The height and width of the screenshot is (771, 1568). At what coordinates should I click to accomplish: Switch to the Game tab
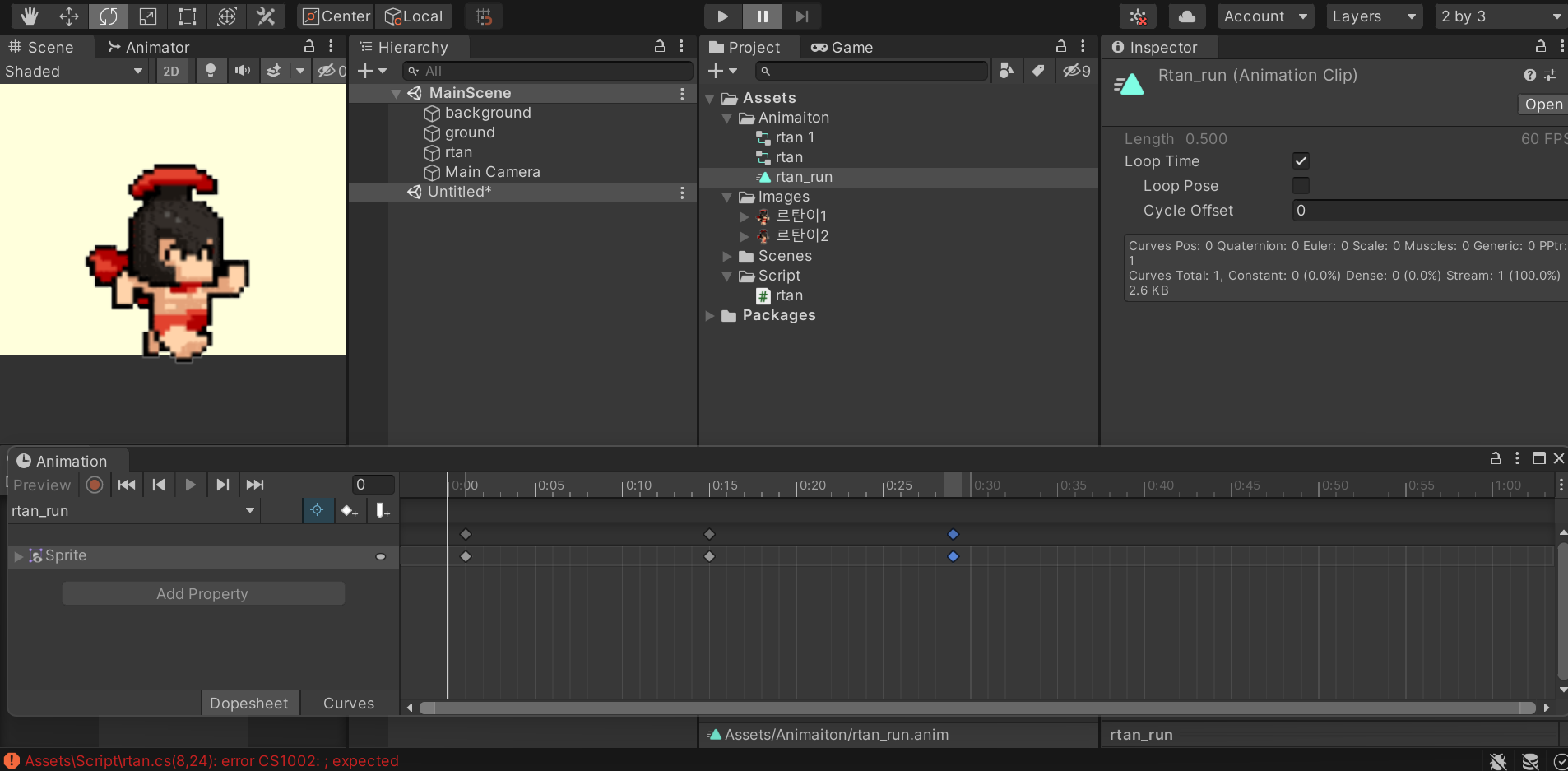click(842, 47)
